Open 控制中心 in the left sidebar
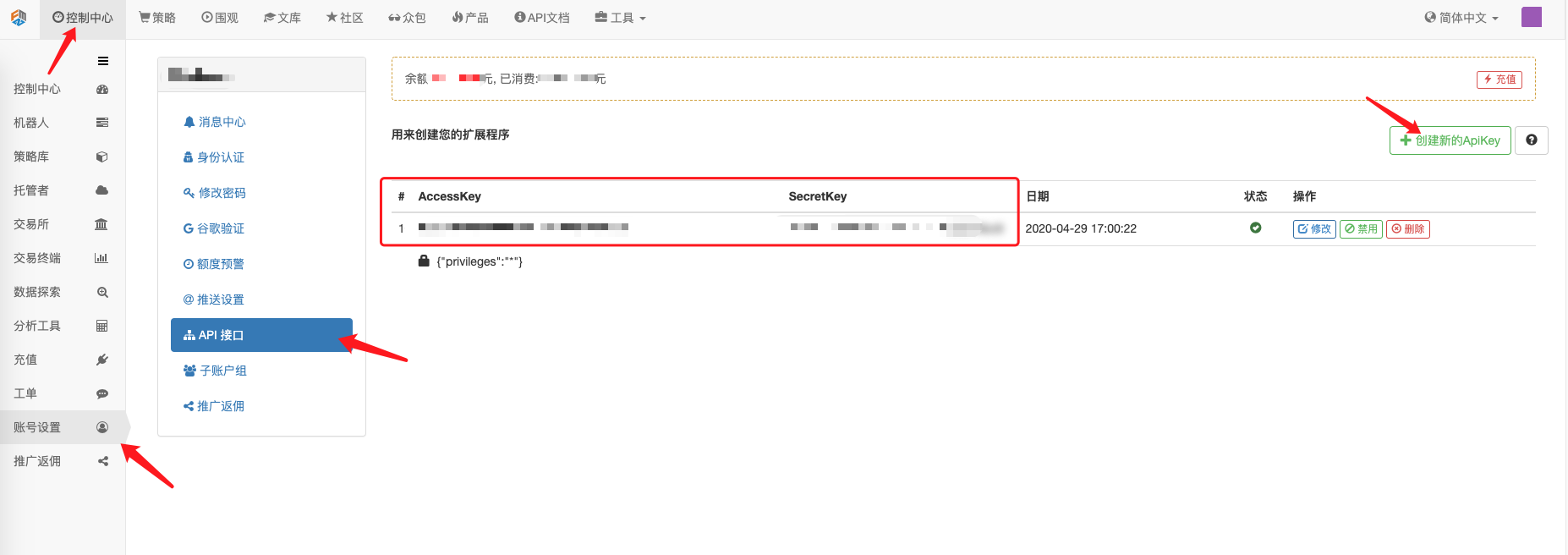This screenshot has height=555, width=1568. pyautogui.click(x=37, y=89)
